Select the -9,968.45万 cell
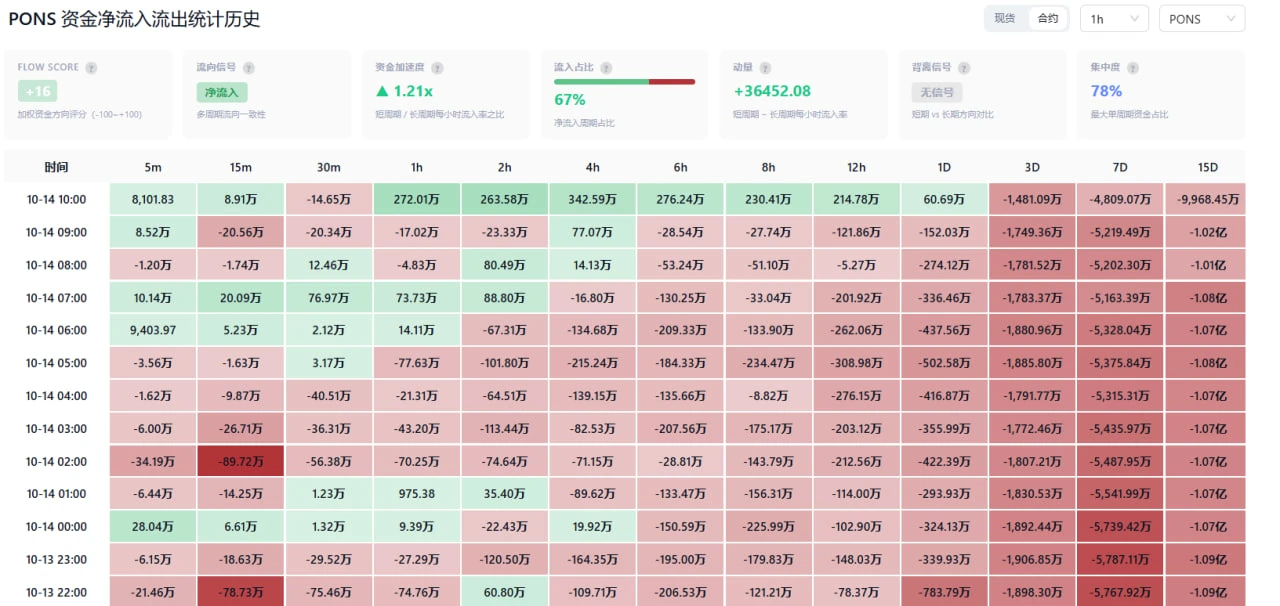 tap(1207, 200)
